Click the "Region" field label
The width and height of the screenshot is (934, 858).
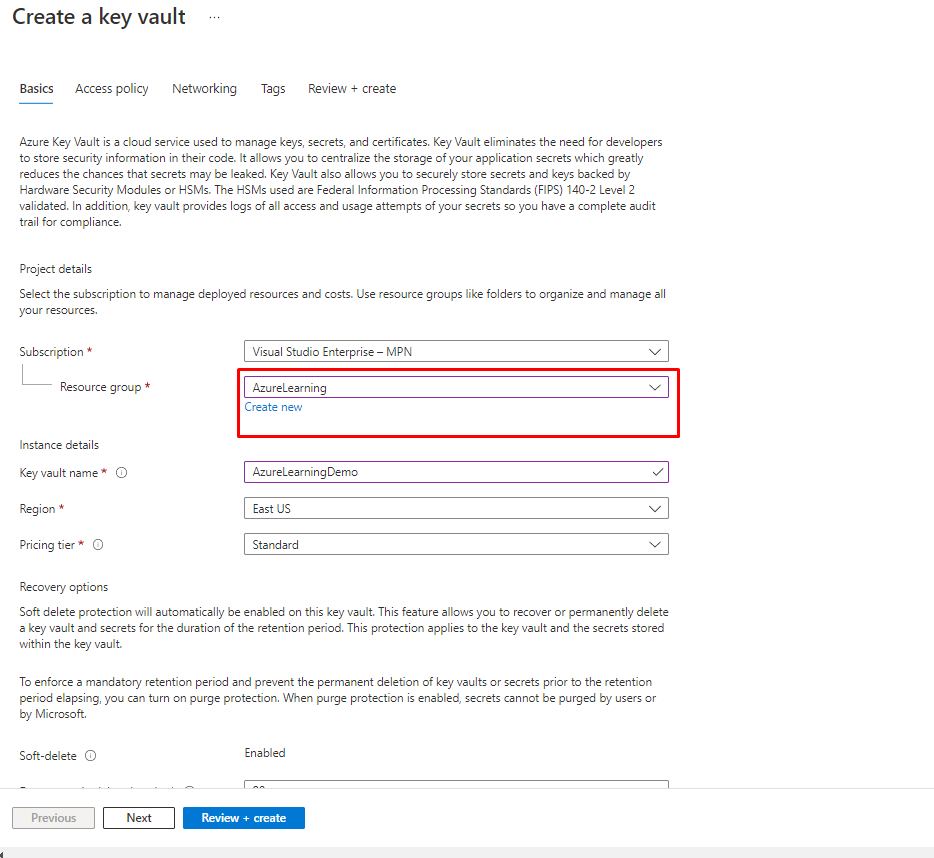click(x=38, y=509)
